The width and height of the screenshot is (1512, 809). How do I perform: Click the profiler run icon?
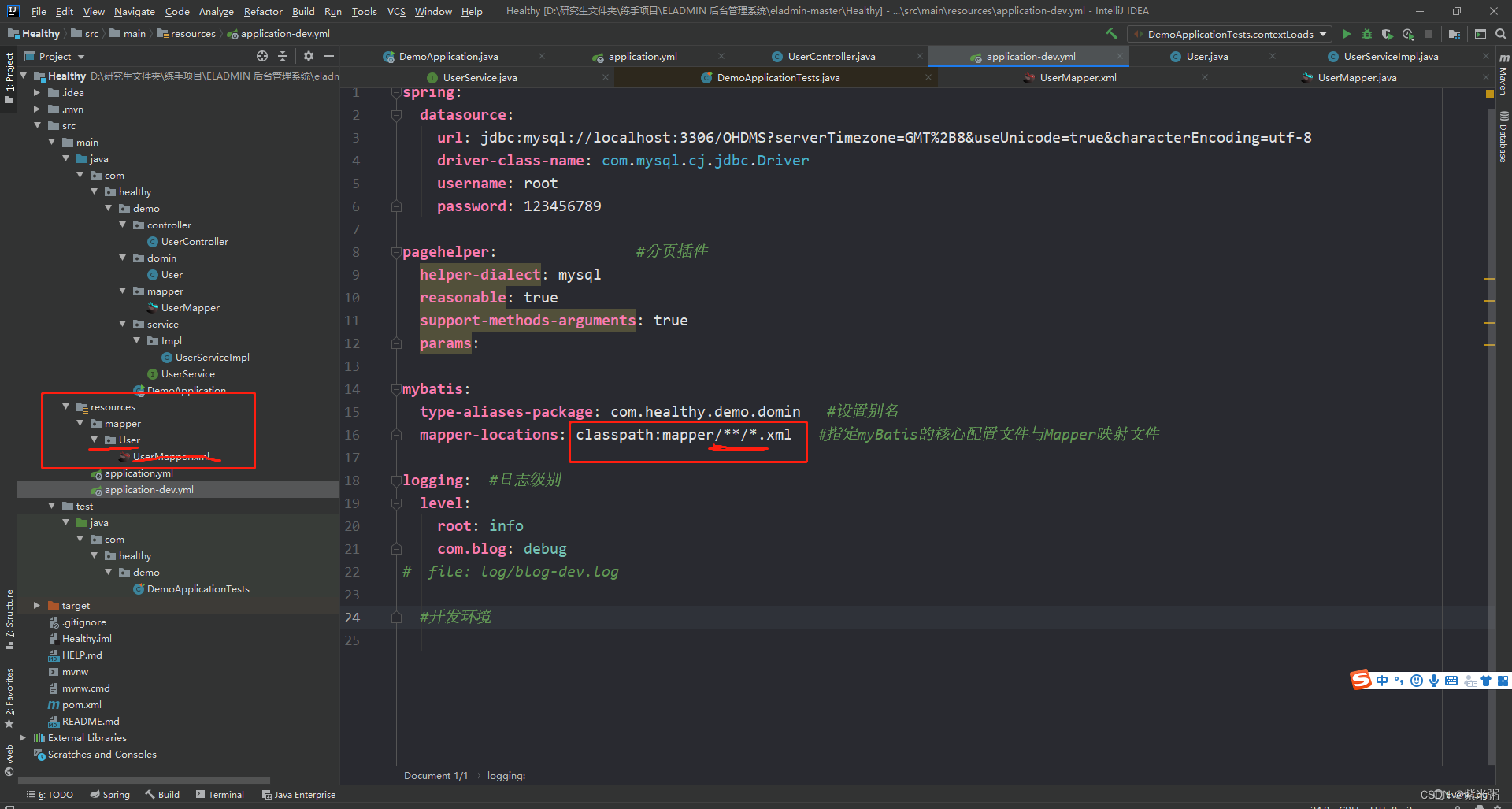pyautogui.click(x=1408, y=34)
